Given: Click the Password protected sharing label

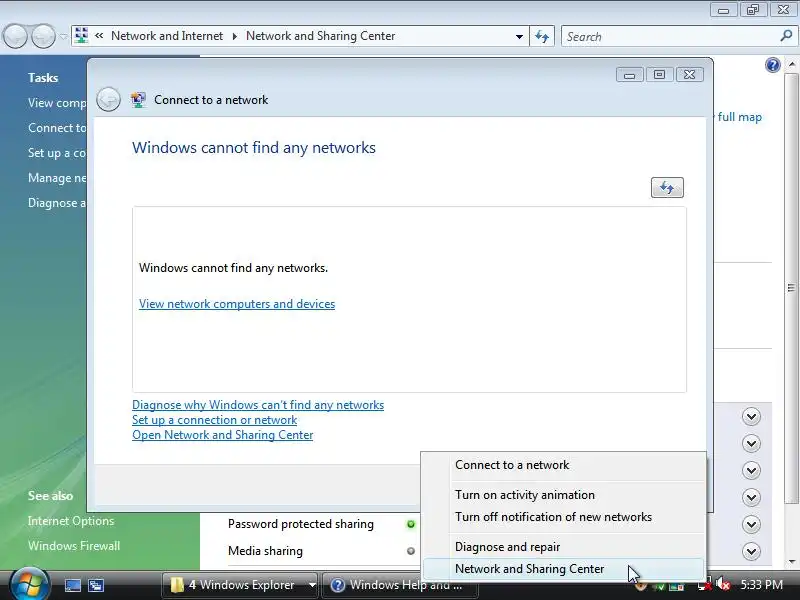Looking at the screenshot, I should [x=301, y=524].
